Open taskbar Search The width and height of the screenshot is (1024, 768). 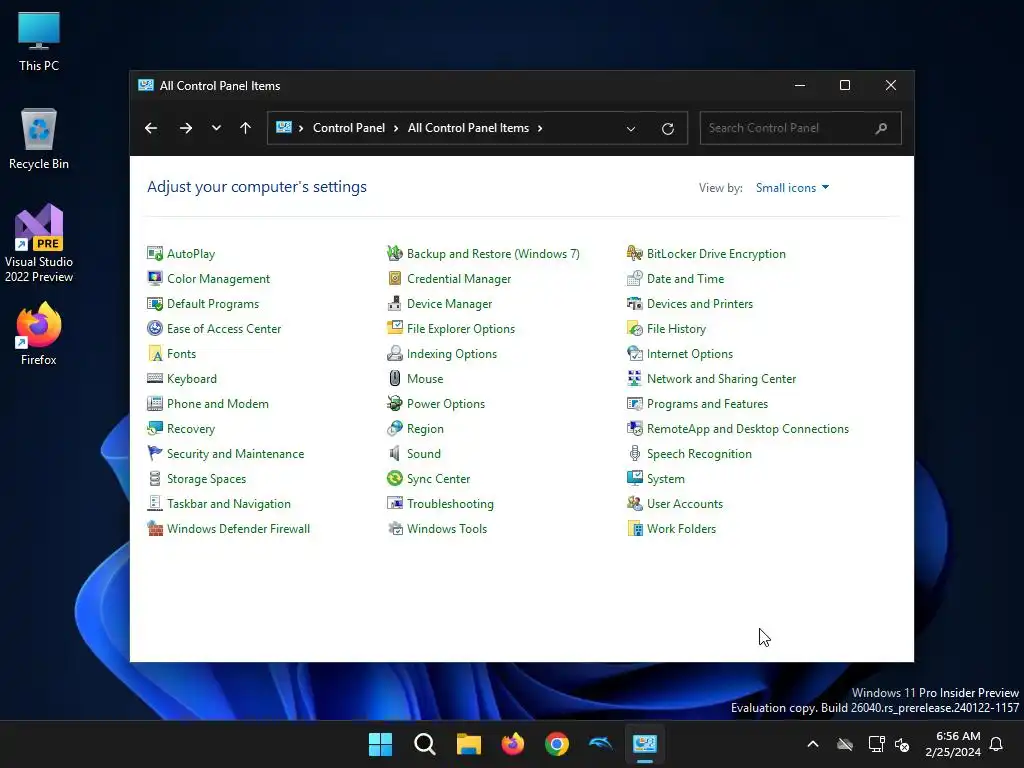pyautogui.click(x=424, y=744)
